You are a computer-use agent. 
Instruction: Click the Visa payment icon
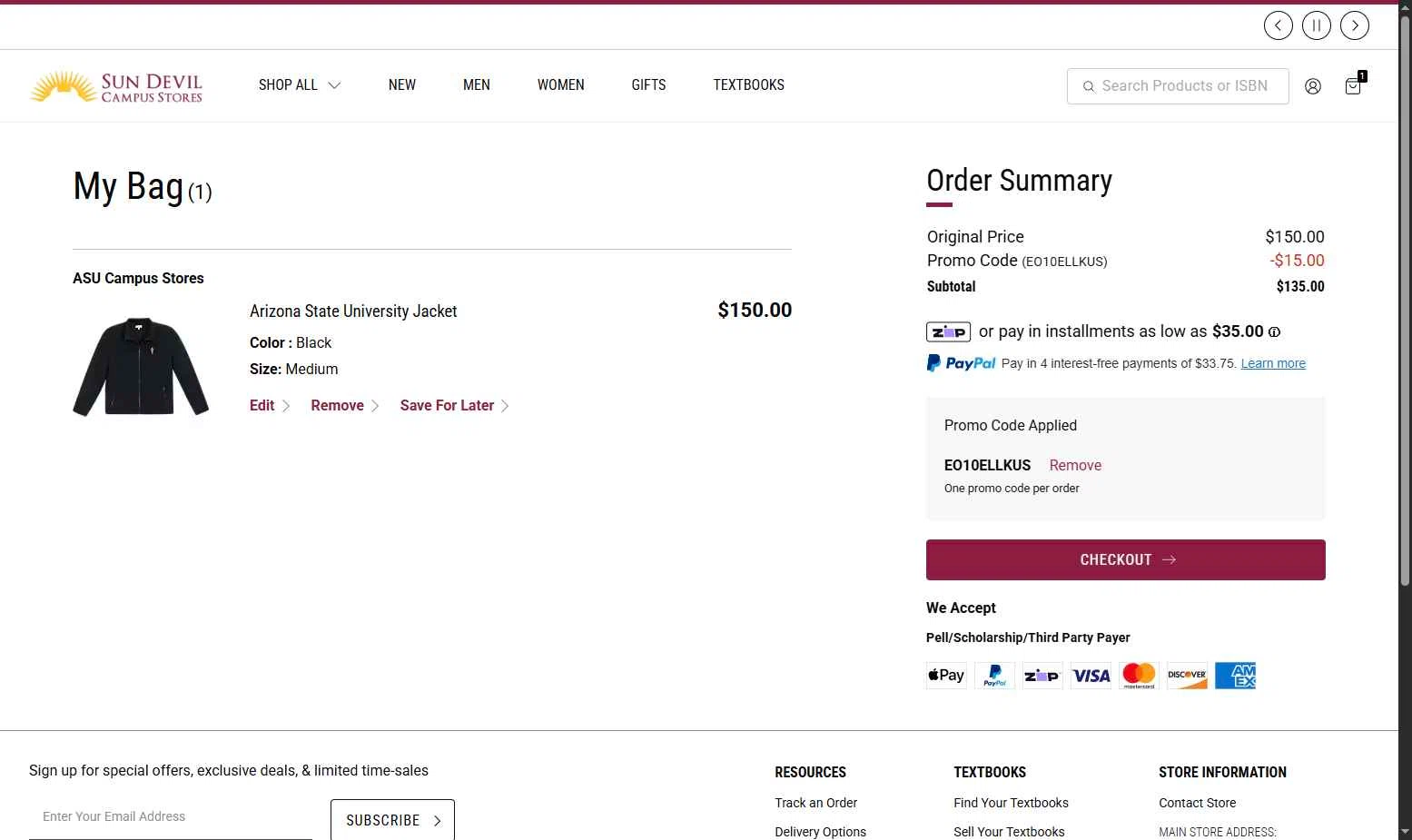point(1091,676)
